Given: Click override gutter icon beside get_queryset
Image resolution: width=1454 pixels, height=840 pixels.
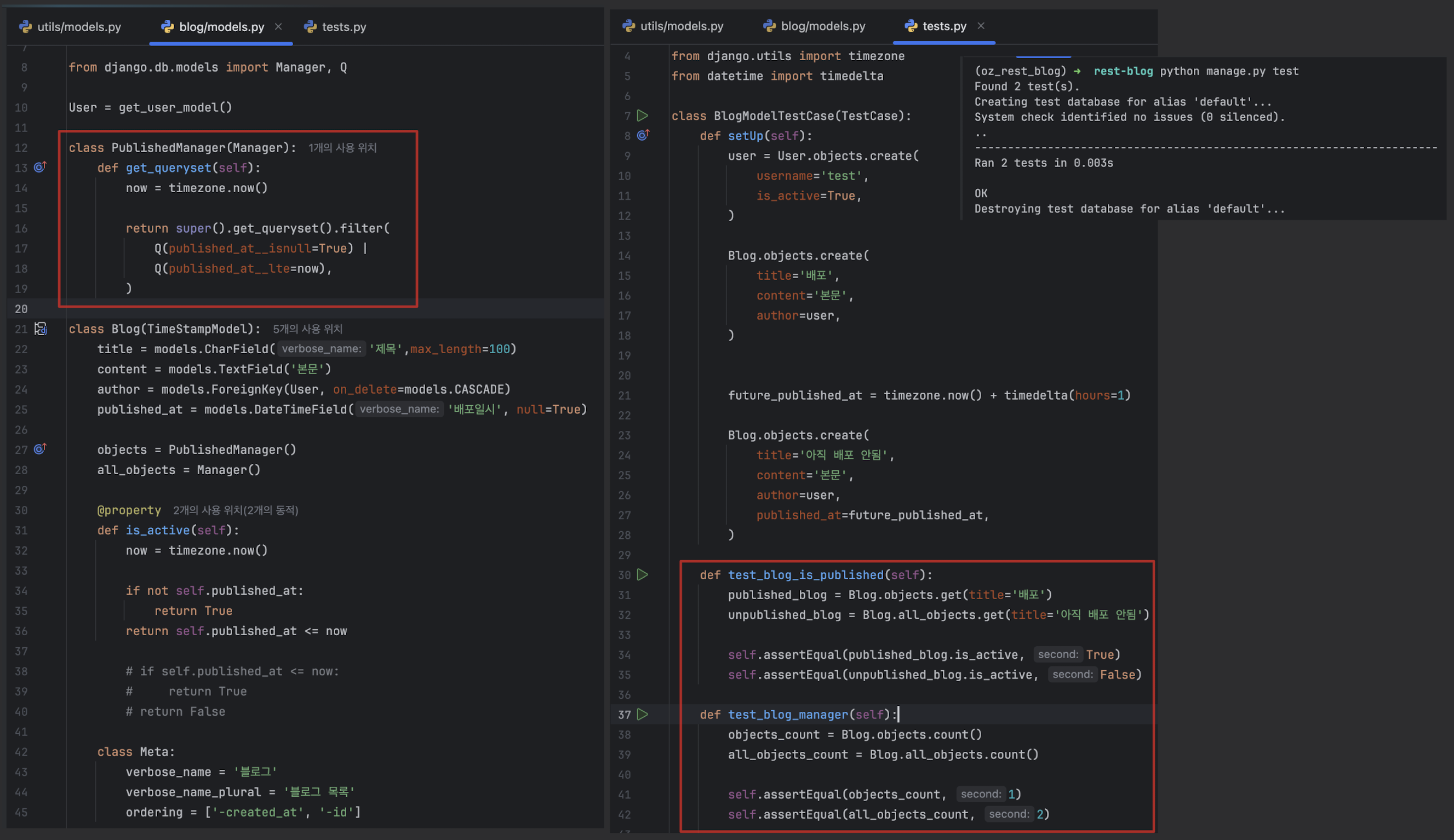Looking at the screenshot, I should coord(40,167).
